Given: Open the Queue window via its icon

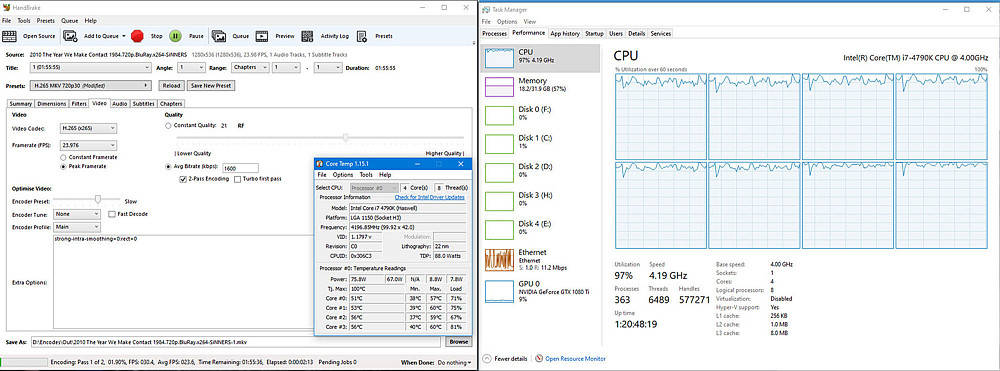Looking at the screenshot, I should click(x=219, y=36).
